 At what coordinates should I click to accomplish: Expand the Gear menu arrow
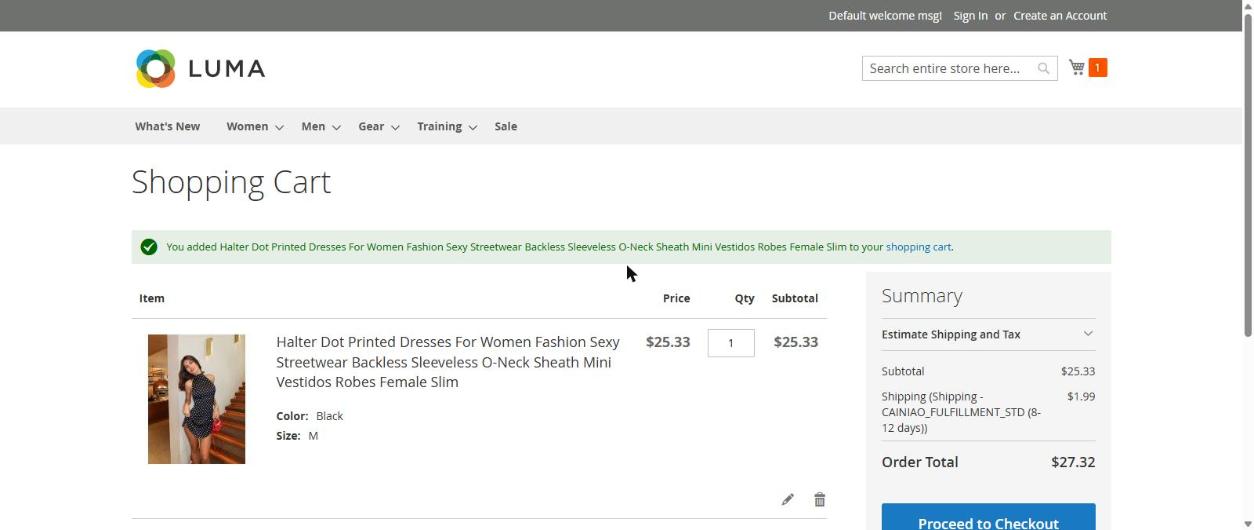coord(395,127)
